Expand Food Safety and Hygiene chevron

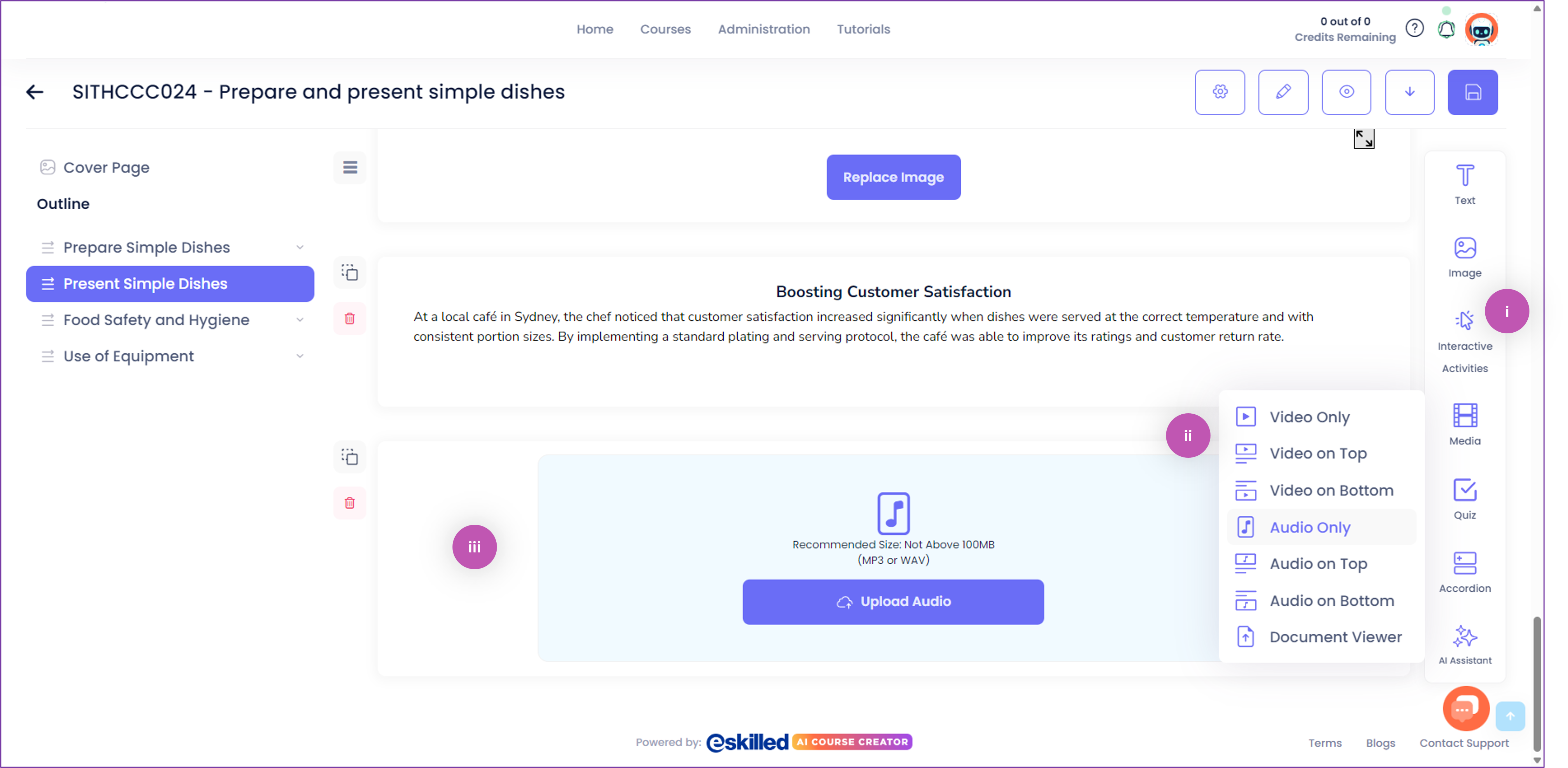tap(300, 320)
